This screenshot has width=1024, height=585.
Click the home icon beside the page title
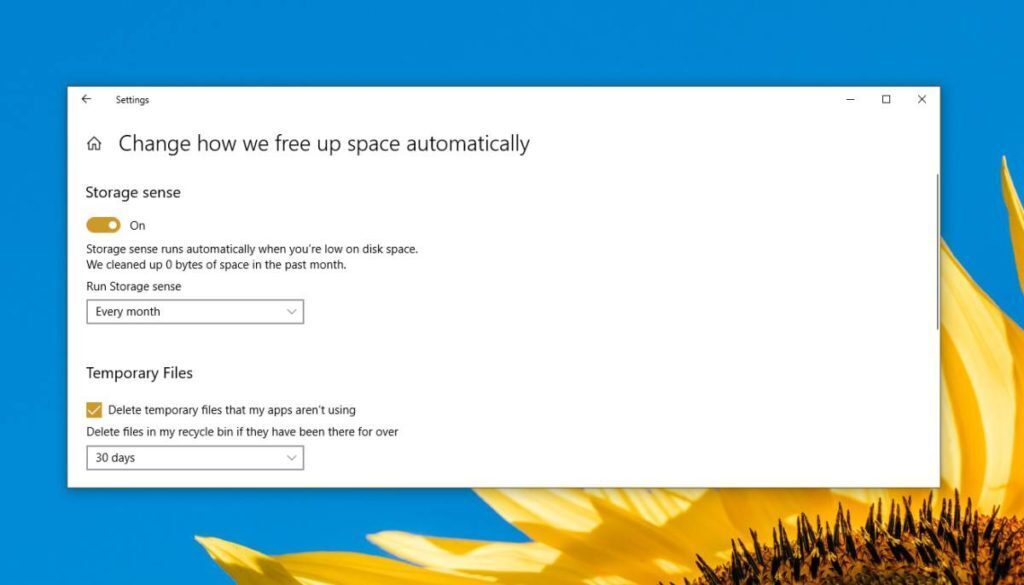tap(93, 143)
